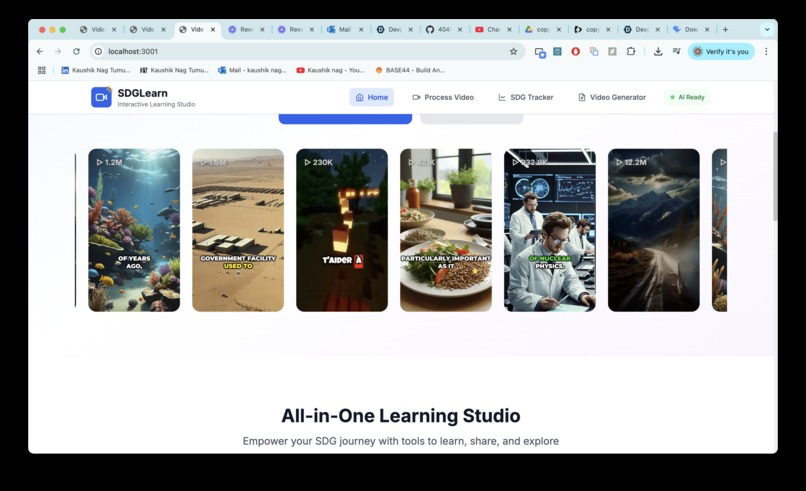
Task: Open the bookmarks bar apps grid icon
Action: coord(42,70)
